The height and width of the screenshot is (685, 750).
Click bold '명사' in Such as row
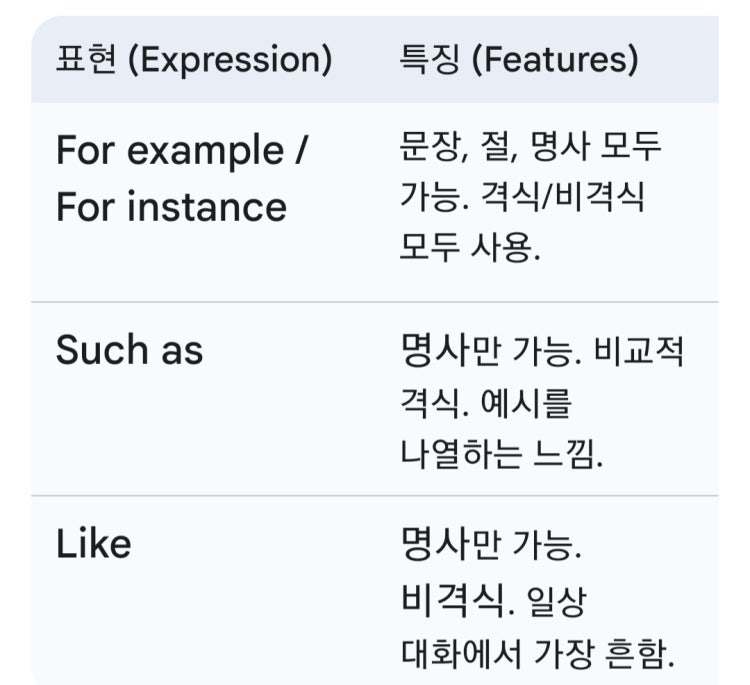(433, 350)
